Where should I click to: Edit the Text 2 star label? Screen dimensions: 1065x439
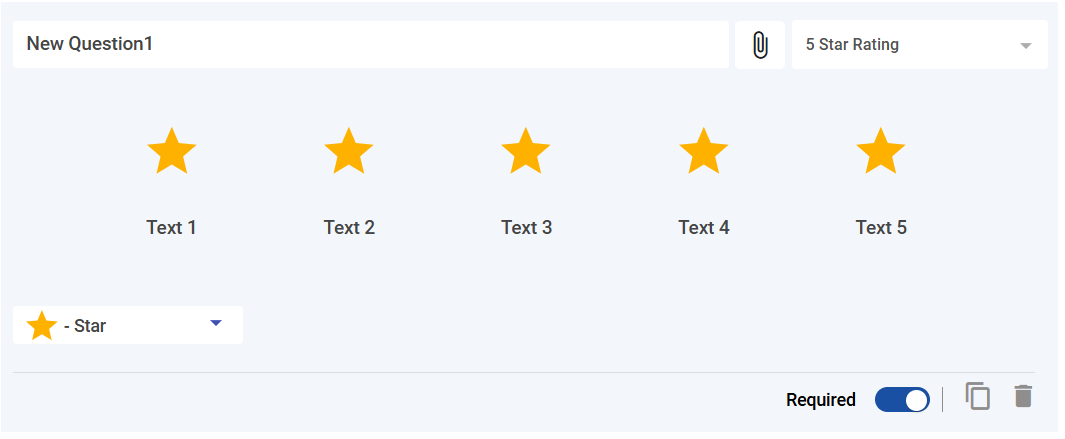tap(349, 228)
